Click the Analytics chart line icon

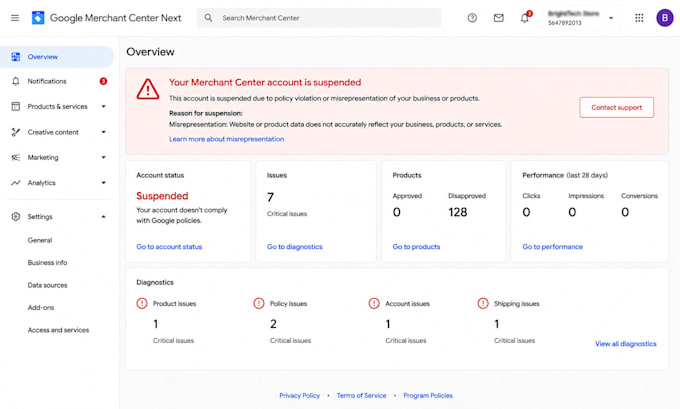pos(16,183)
